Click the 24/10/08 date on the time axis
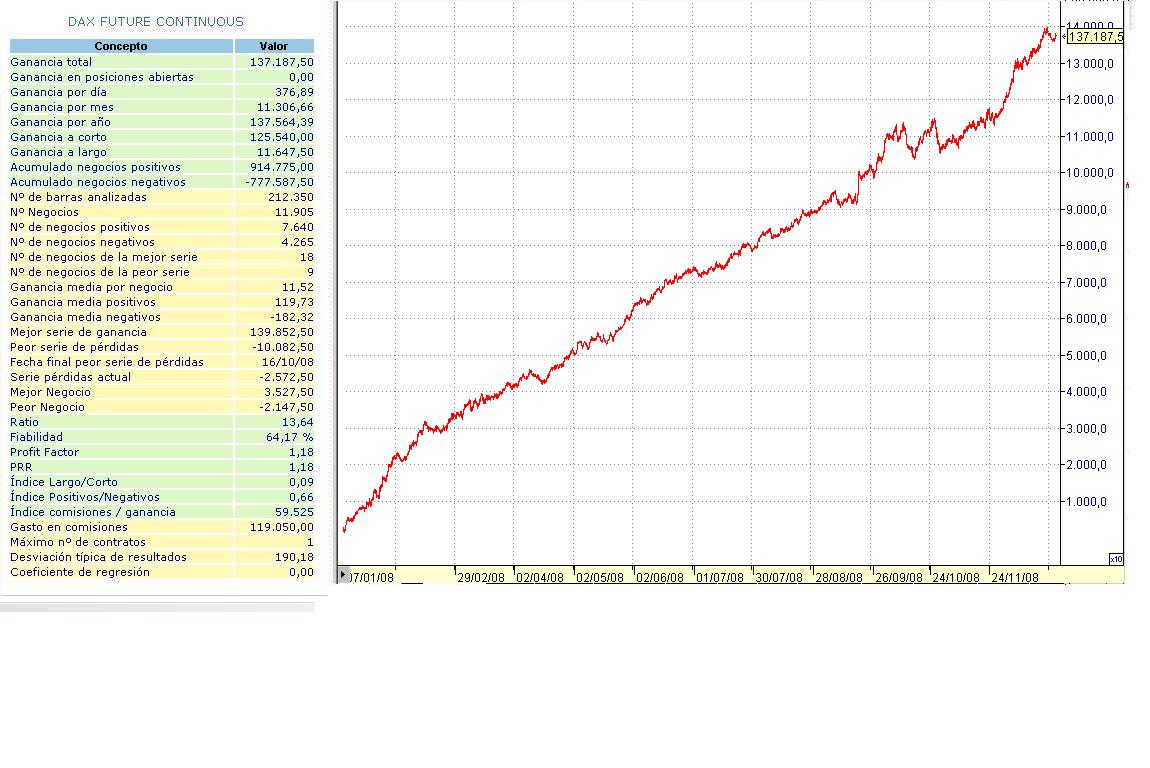 [x=956, y=577]
